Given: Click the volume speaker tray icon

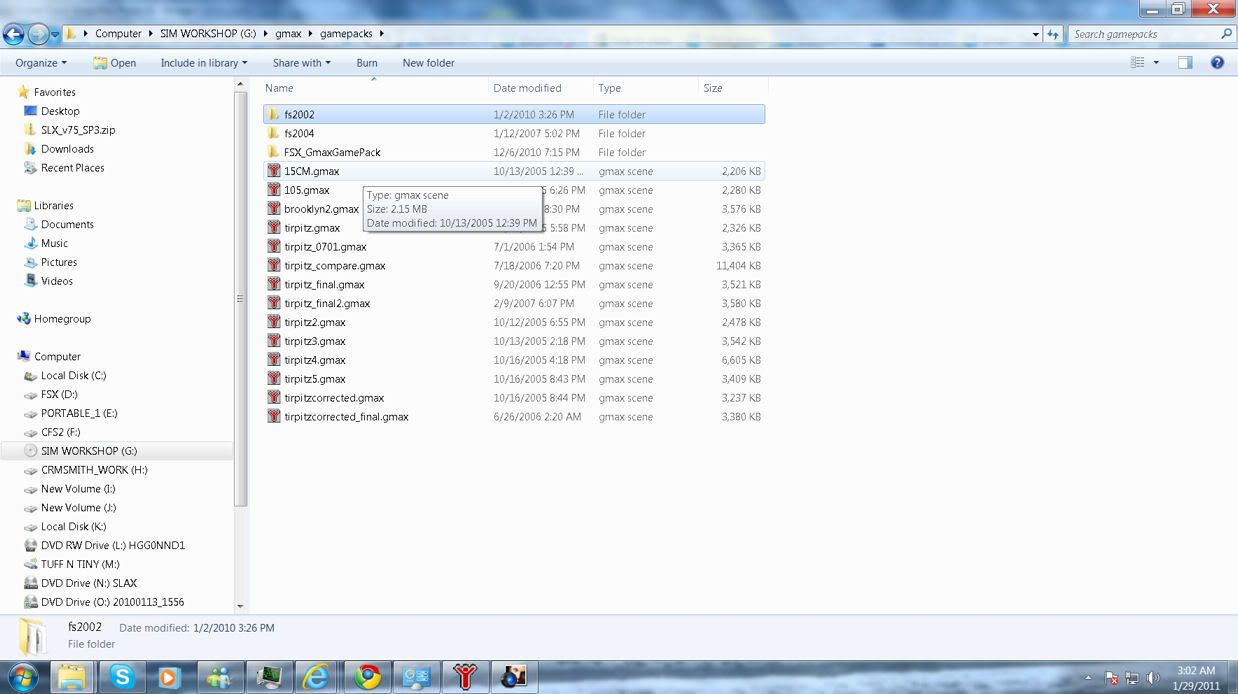Looking at the screenshot, I should click(1152, 678).
